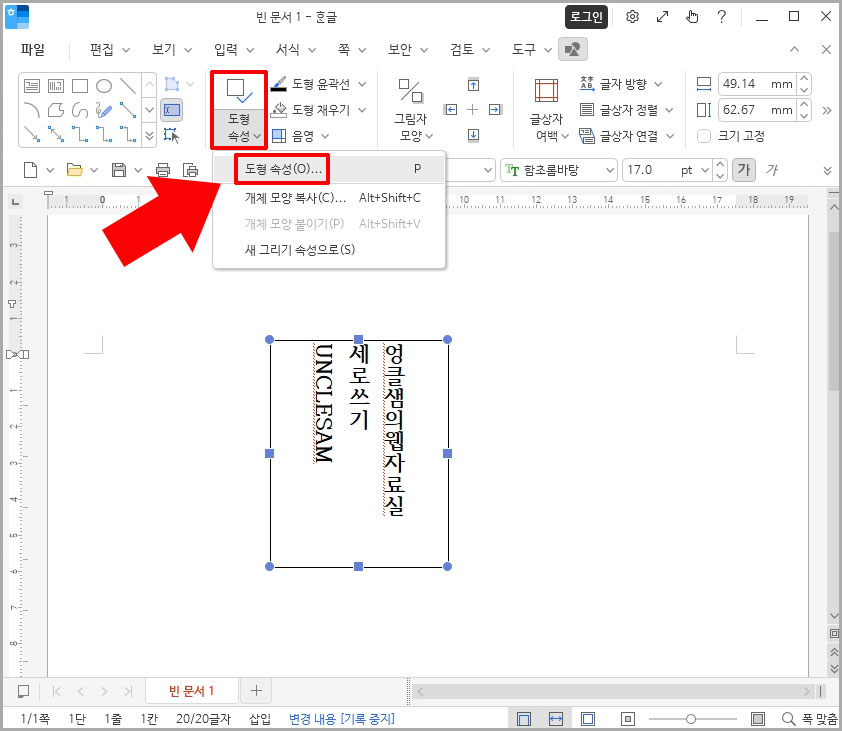The width and height of the screenshot is (842, 731).
Task: Toggle the highlighted text box mode button
Action: (x=172, y=110)
